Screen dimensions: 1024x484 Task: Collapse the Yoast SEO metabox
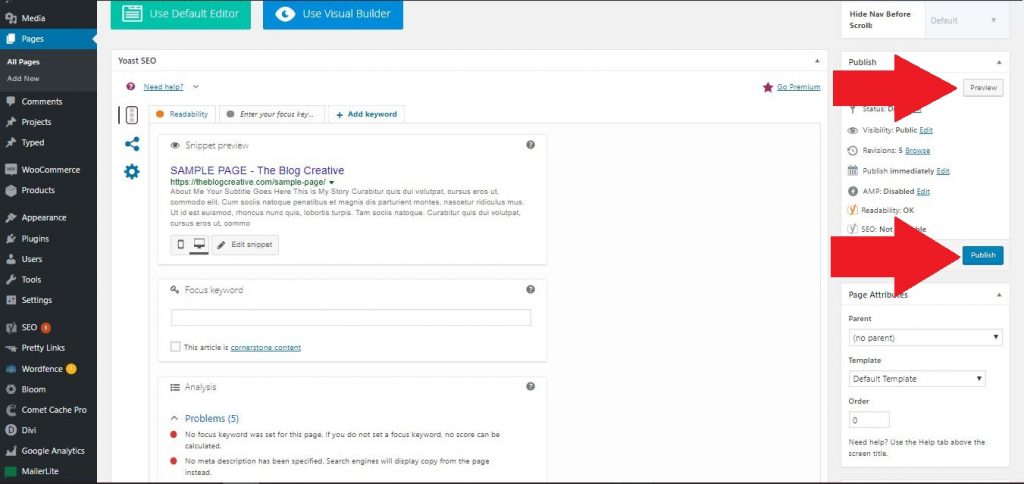click(817, 61)
